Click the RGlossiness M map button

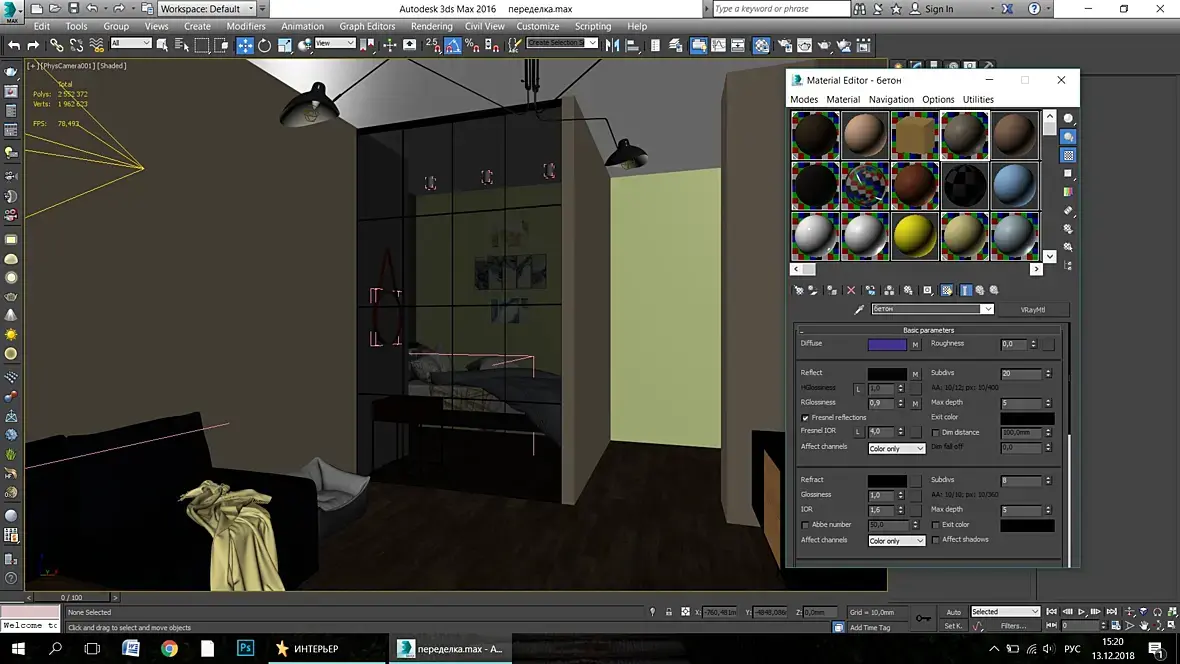point(915,404)
